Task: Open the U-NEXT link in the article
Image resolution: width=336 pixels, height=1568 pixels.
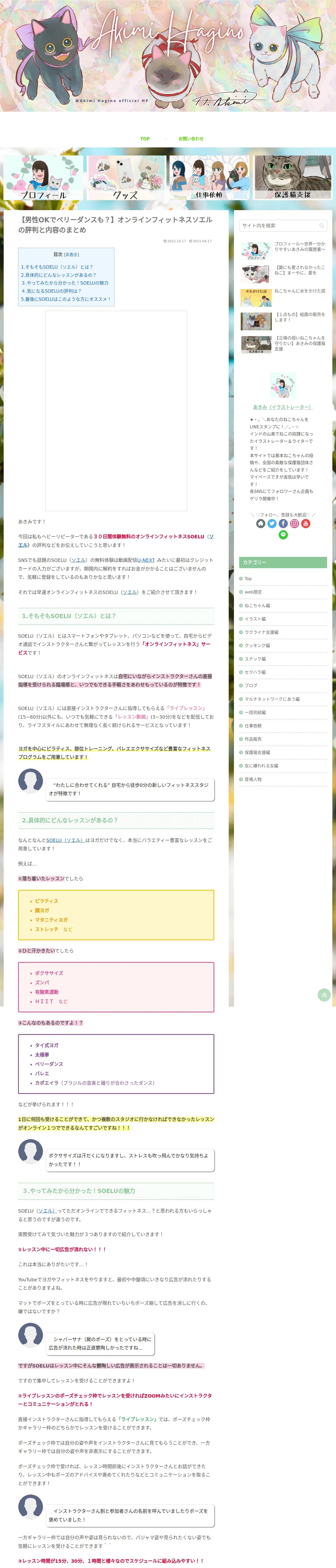Action: pos(146,560)
